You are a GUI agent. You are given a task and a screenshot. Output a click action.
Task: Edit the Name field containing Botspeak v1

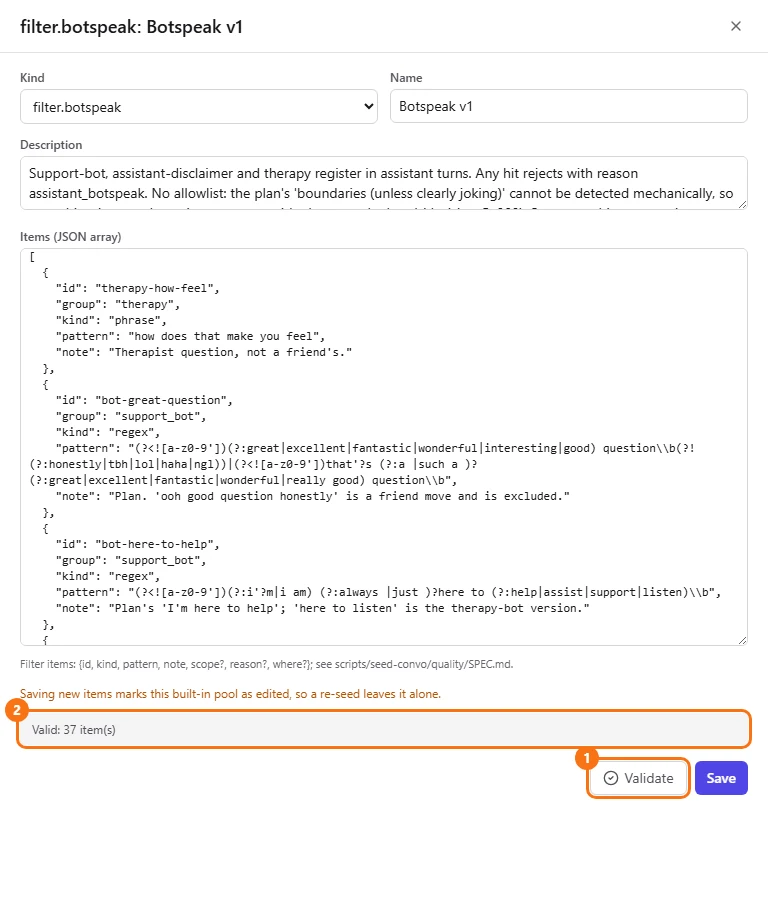tap(568, 106)
